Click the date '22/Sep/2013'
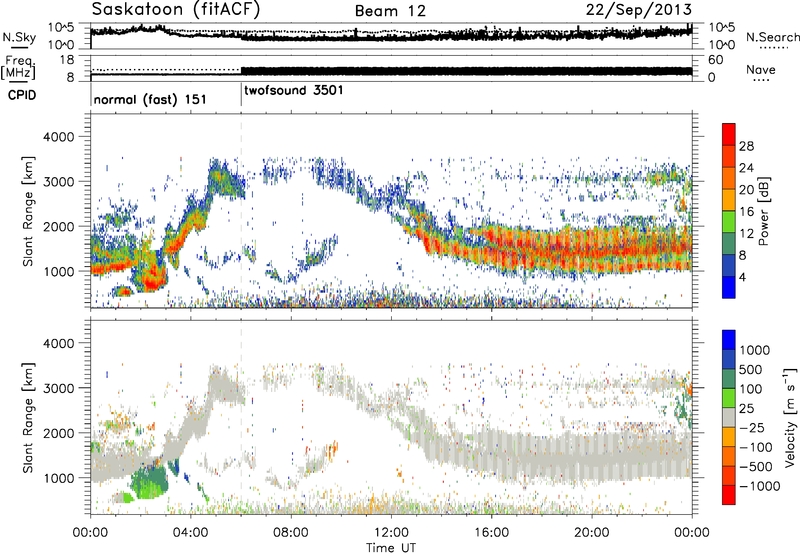800x554 pixels. pyautogui.click(x=639, y=9)
